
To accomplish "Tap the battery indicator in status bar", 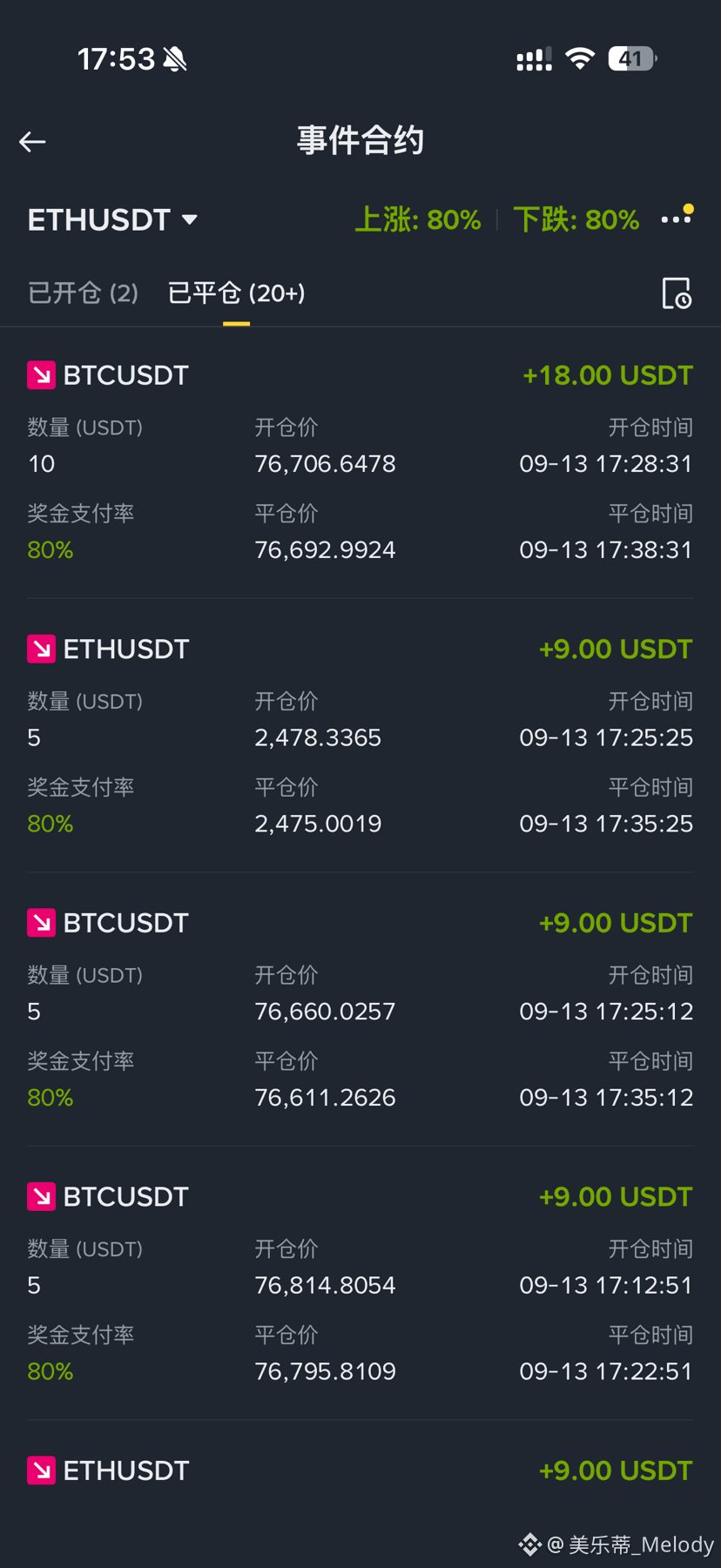I will click(632, 59).
